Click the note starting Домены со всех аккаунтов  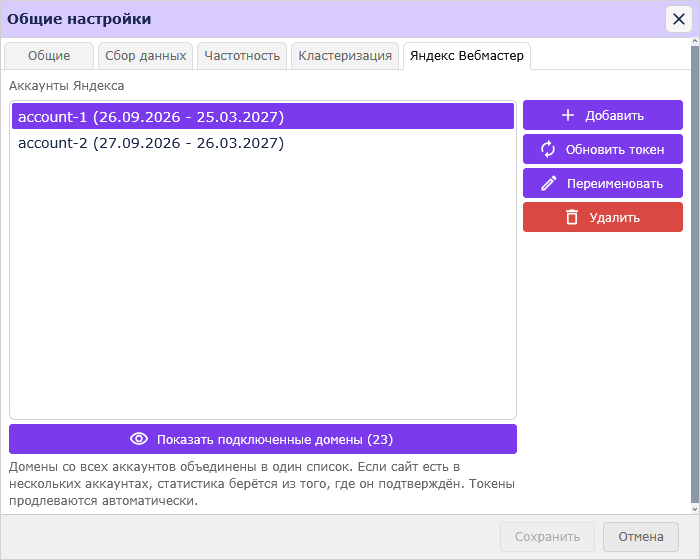[262, 484]
